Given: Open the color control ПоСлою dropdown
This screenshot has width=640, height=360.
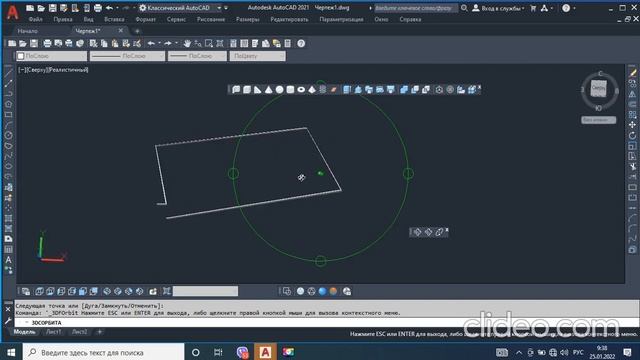Looking at the screenshot, I should tap(51, 56).
